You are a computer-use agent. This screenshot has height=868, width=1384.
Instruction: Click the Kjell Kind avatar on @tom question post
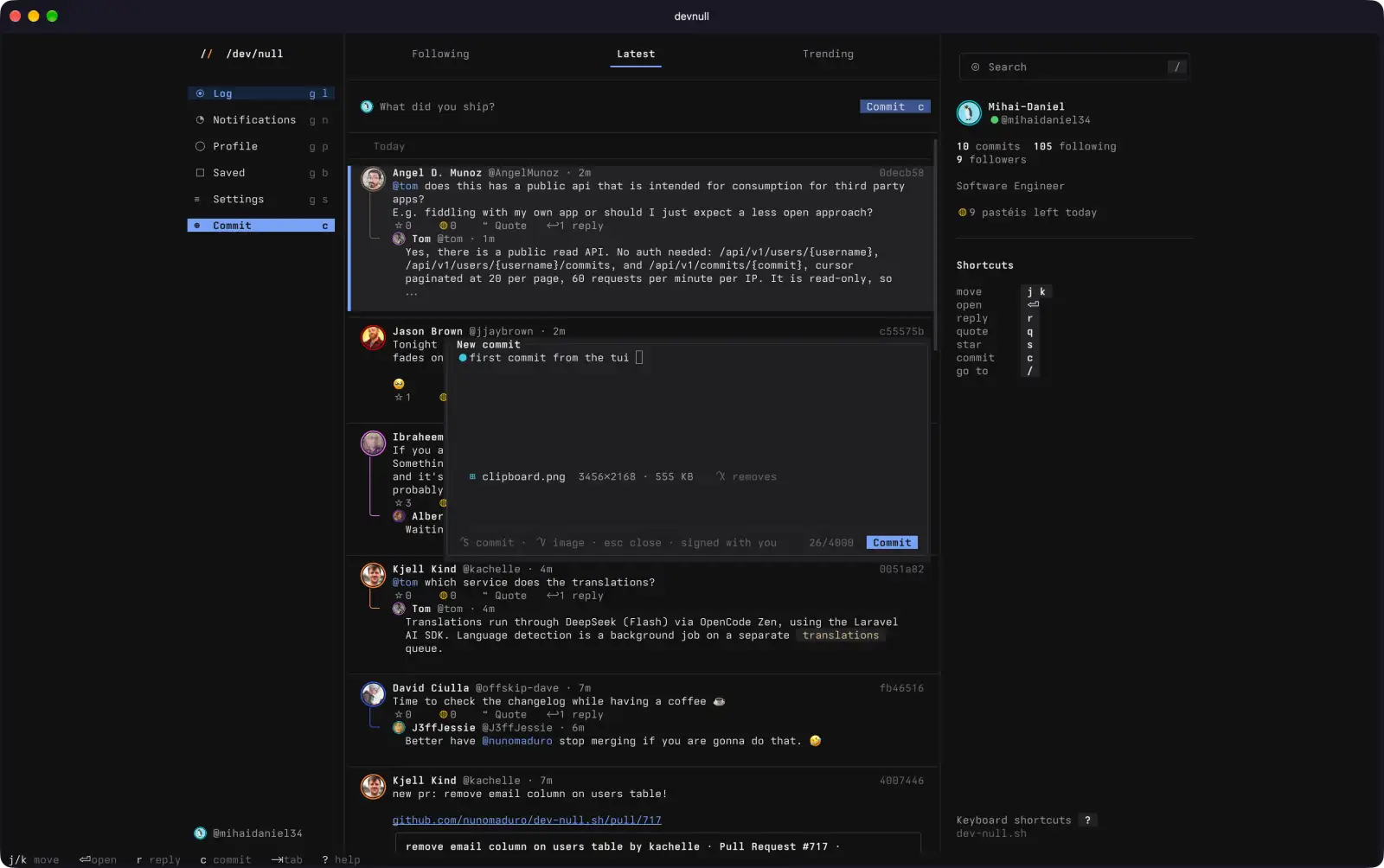[x=373, y=575]
